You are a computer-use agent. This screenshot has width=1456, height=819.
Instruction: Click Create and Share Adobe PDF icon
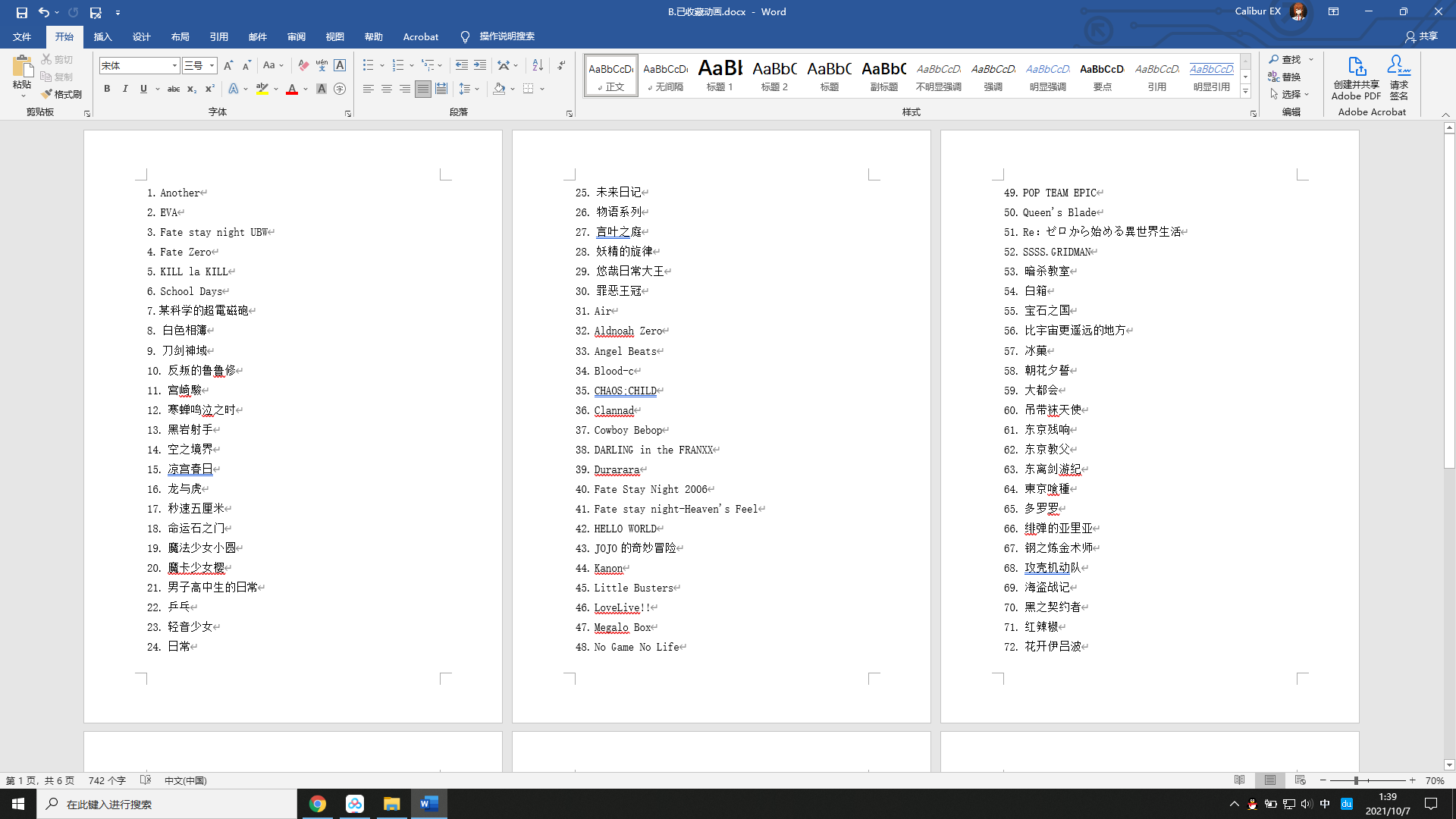tap(1356, 78)
